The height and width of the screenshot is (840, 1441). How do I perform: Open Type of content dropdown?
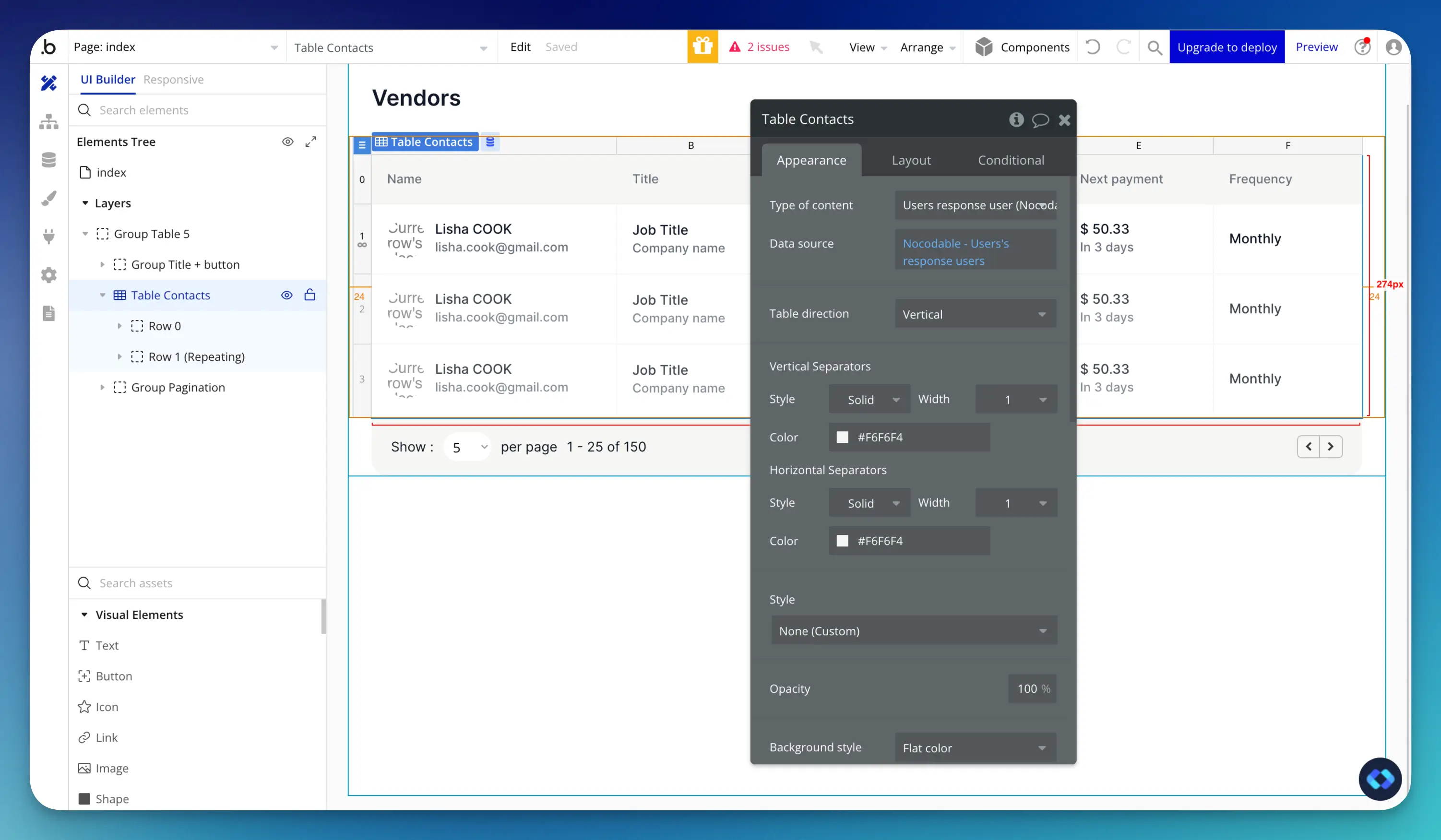click(976, 205)
